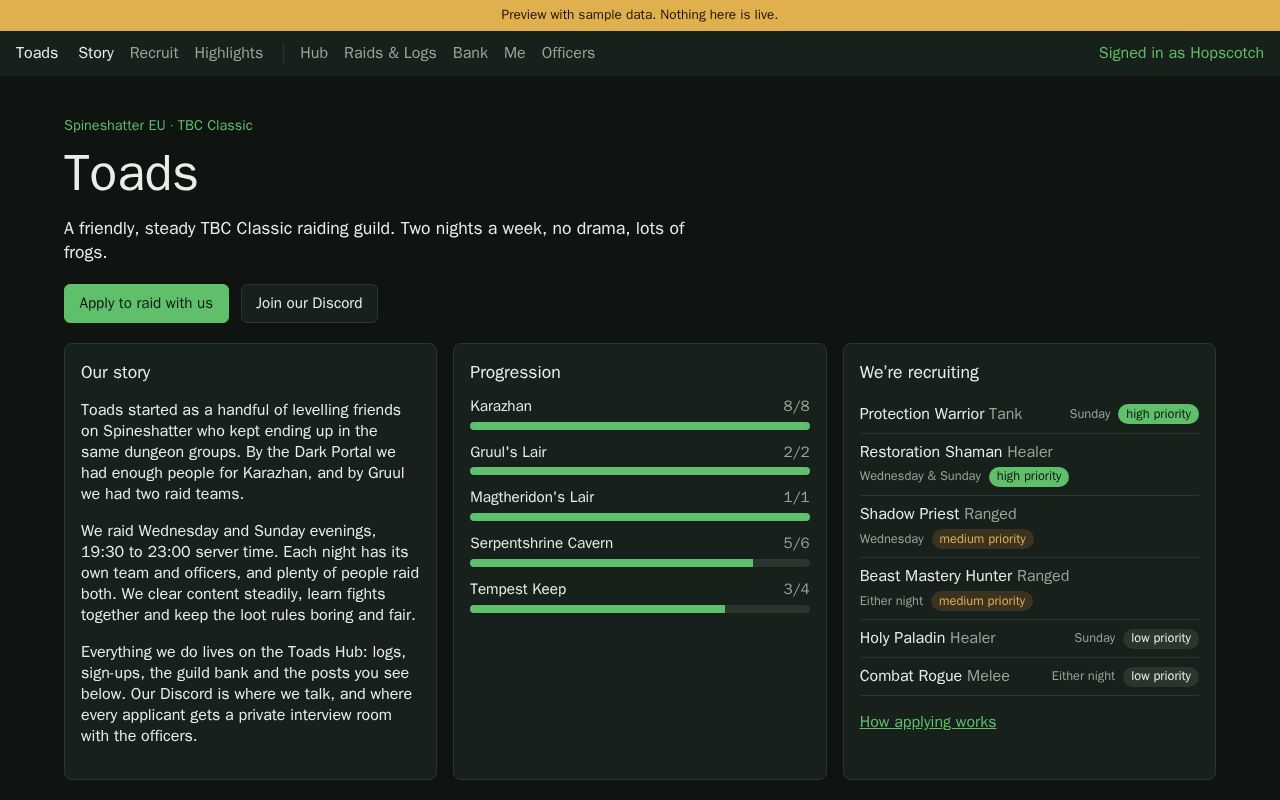Click the Serpentshrine Cavern 5/6 count

[x=796, y=543]
